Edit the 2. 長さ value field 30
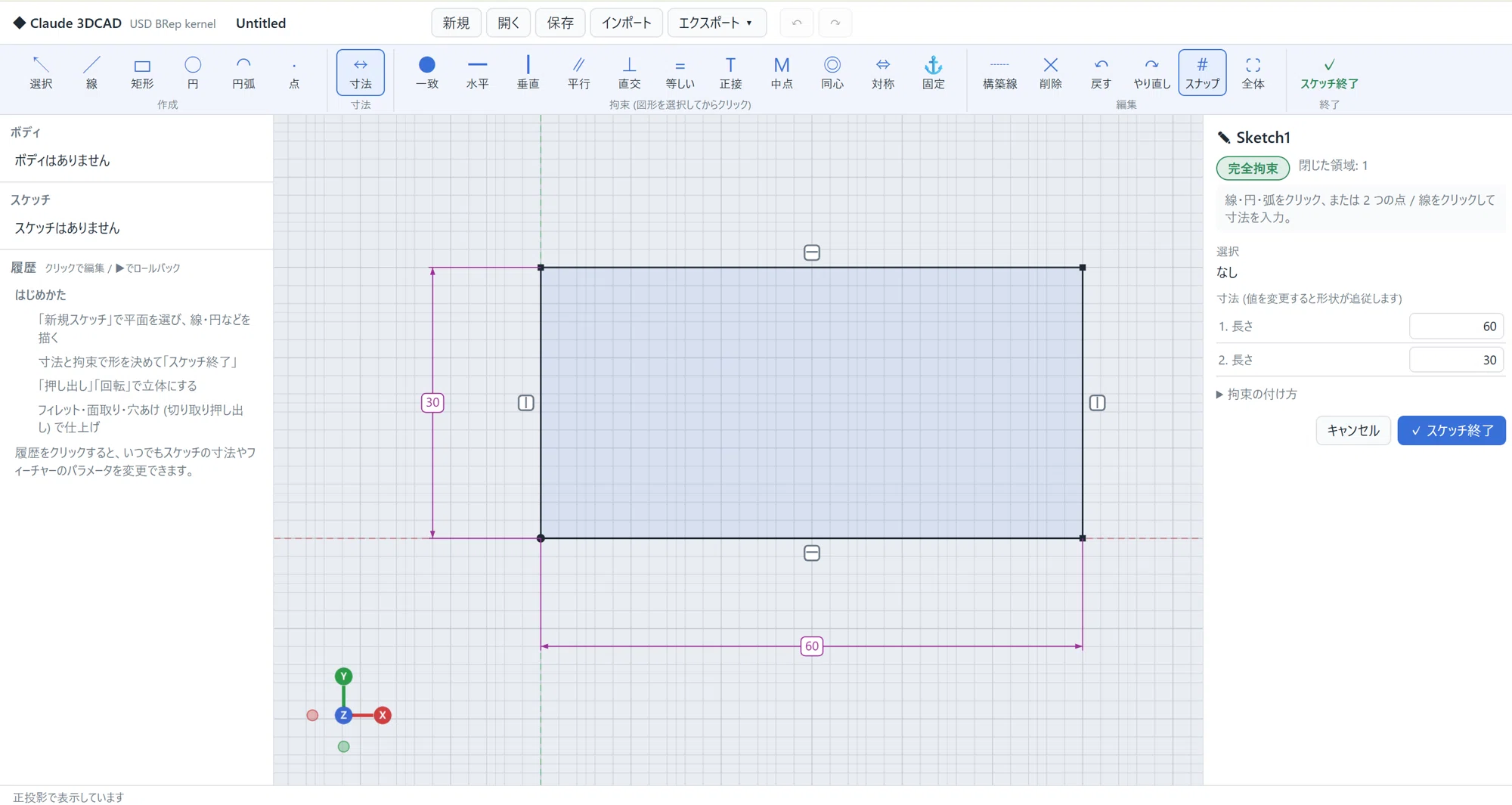 pos(1456,360)
